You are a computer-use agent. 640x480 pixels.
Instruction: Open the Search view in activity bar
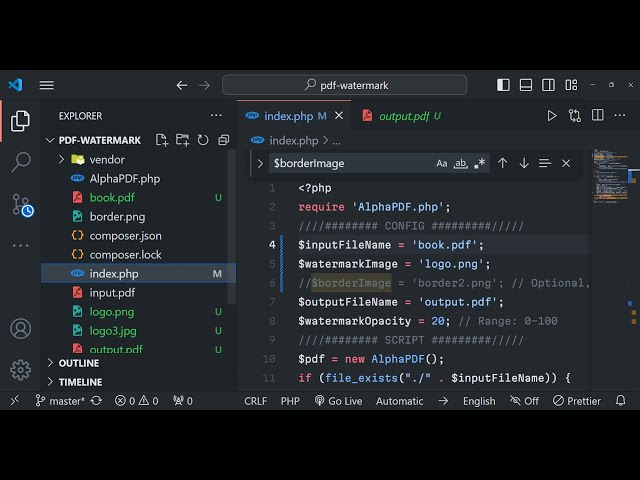(x=20, y=162)
